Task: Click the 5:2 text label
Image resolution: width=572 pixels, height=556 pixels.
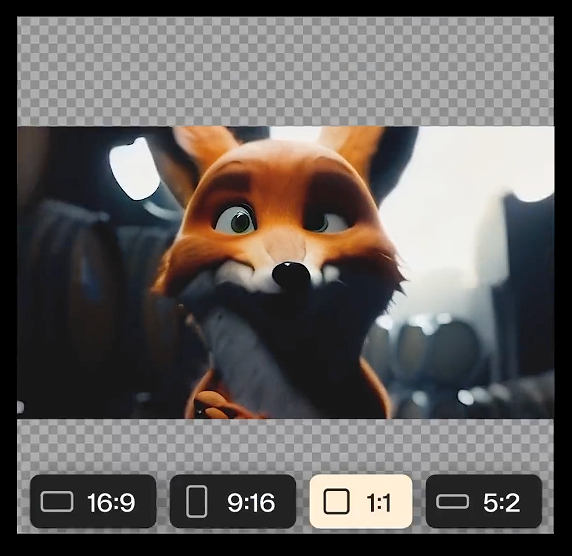Action: coord(502,503)
